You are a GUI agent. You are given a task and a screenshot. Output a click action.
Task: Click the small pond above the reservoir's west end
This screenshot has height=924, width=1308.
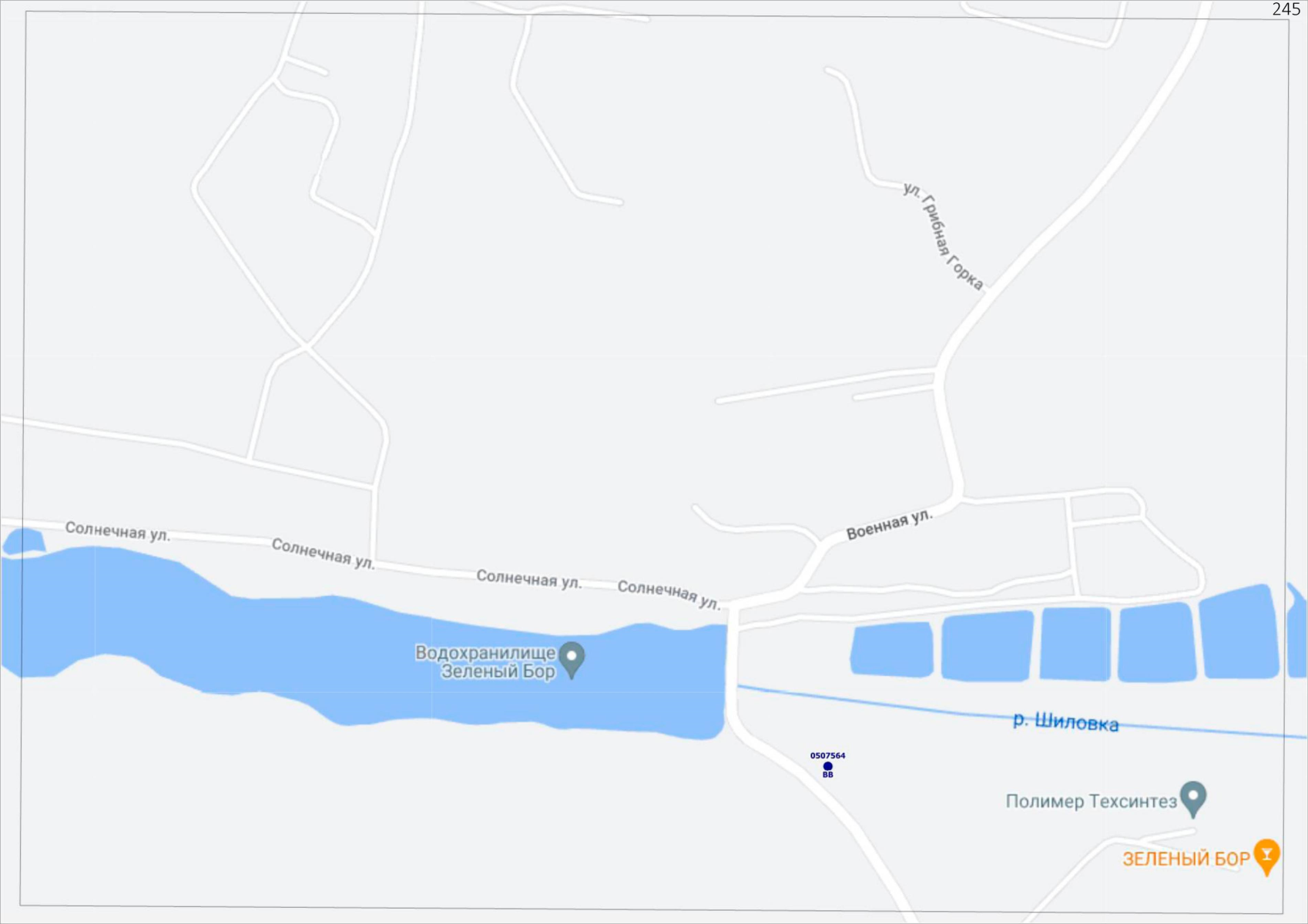click(x=24, y=541)
